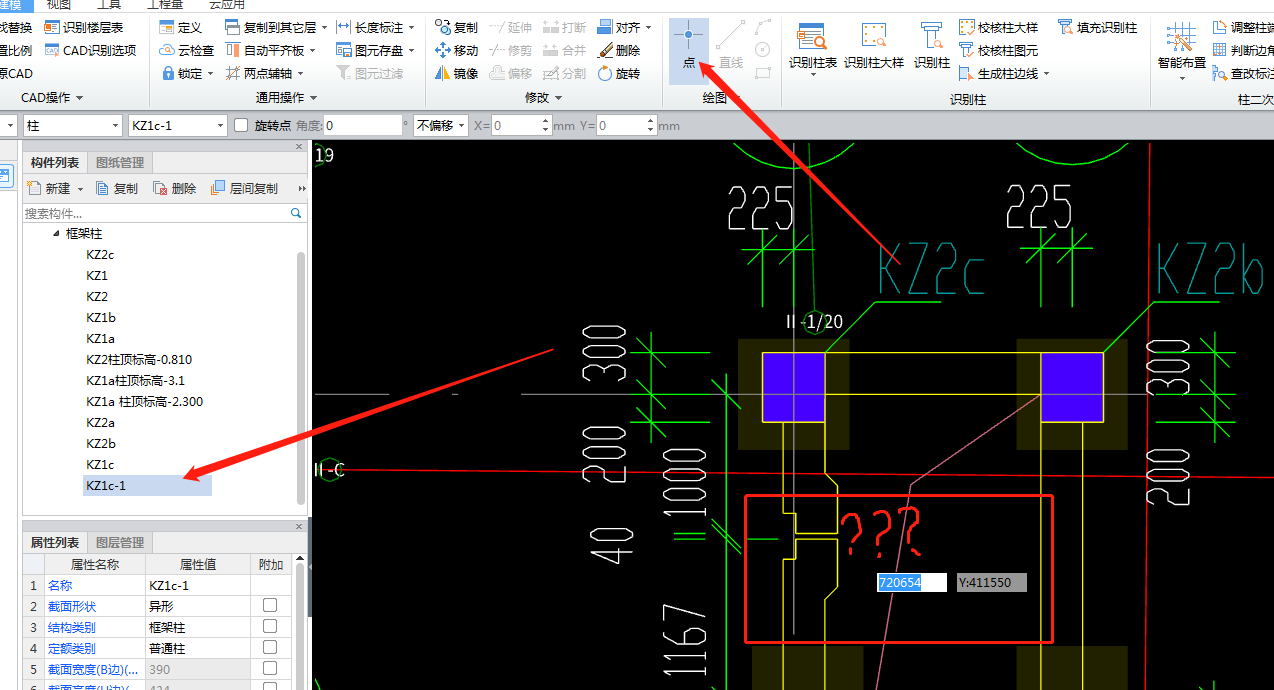This screenshot has width=1274, height=690.
Task: Expand 自动平齐板 dropdown
Action: click(x=313, y=50)
